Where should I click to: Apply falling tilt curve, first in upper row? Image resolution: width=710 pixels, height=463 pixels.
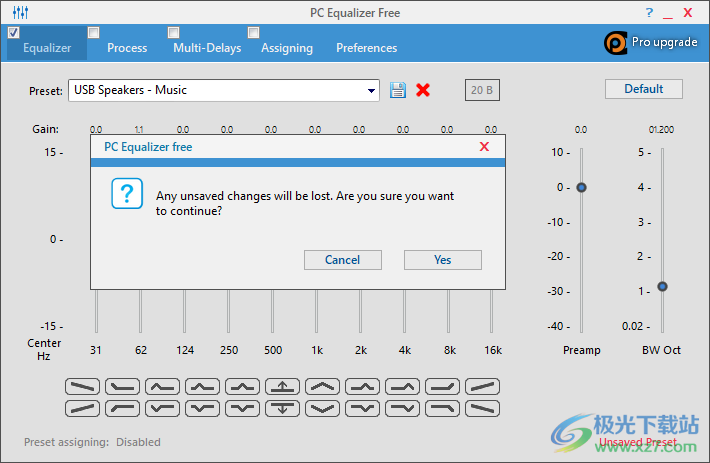coord(82,387)
